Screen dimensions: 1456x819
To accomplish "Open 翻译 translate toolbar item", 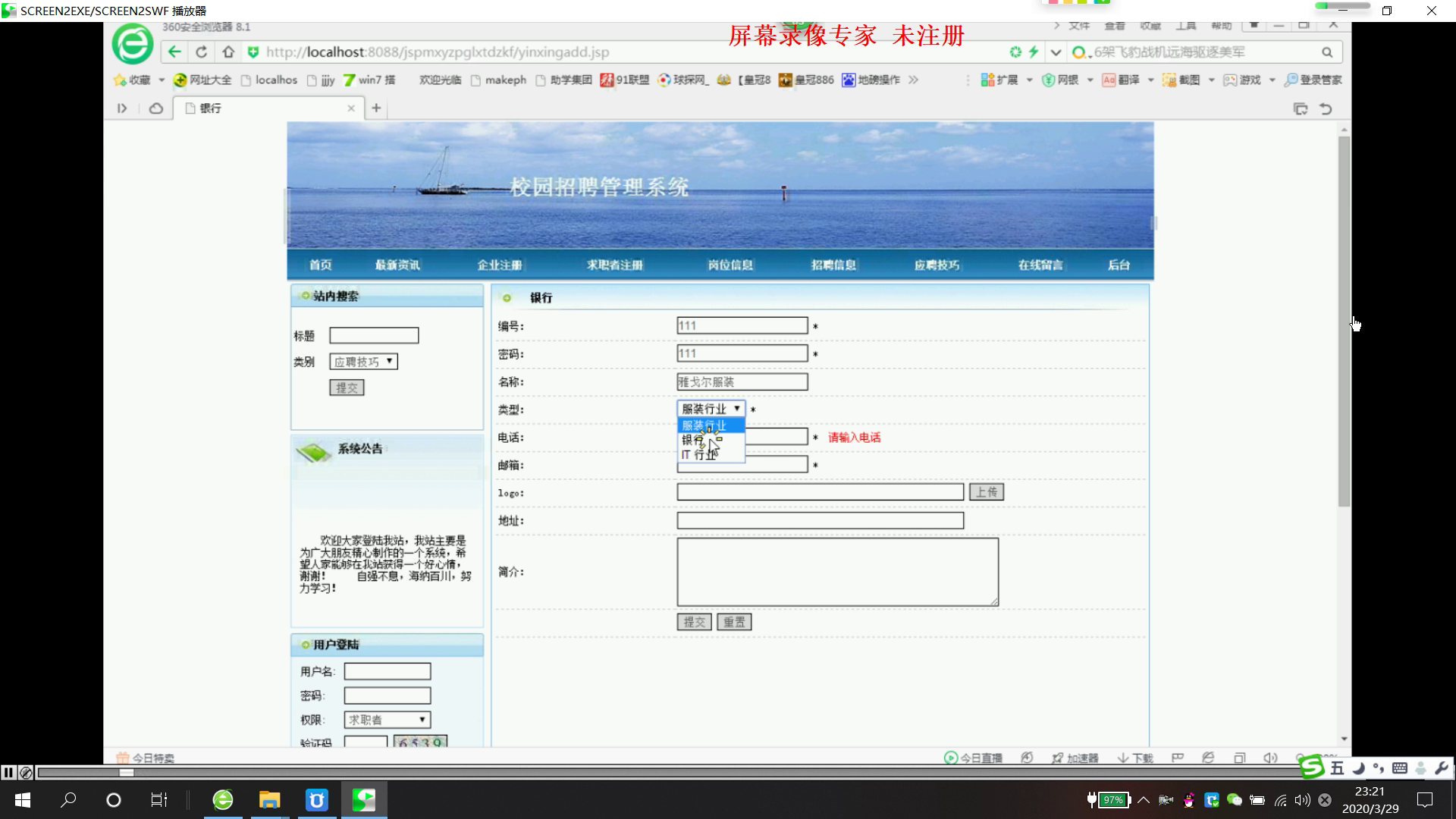I will (x=1121, y=80).
